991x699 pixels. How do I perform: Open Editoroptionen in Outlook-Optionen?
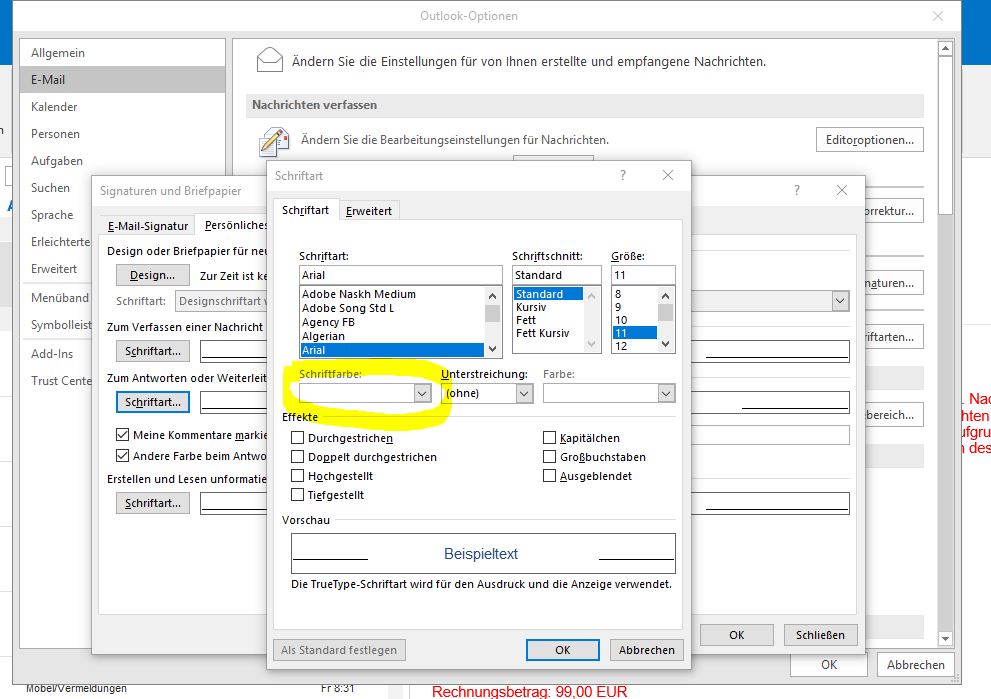[870, 140]
